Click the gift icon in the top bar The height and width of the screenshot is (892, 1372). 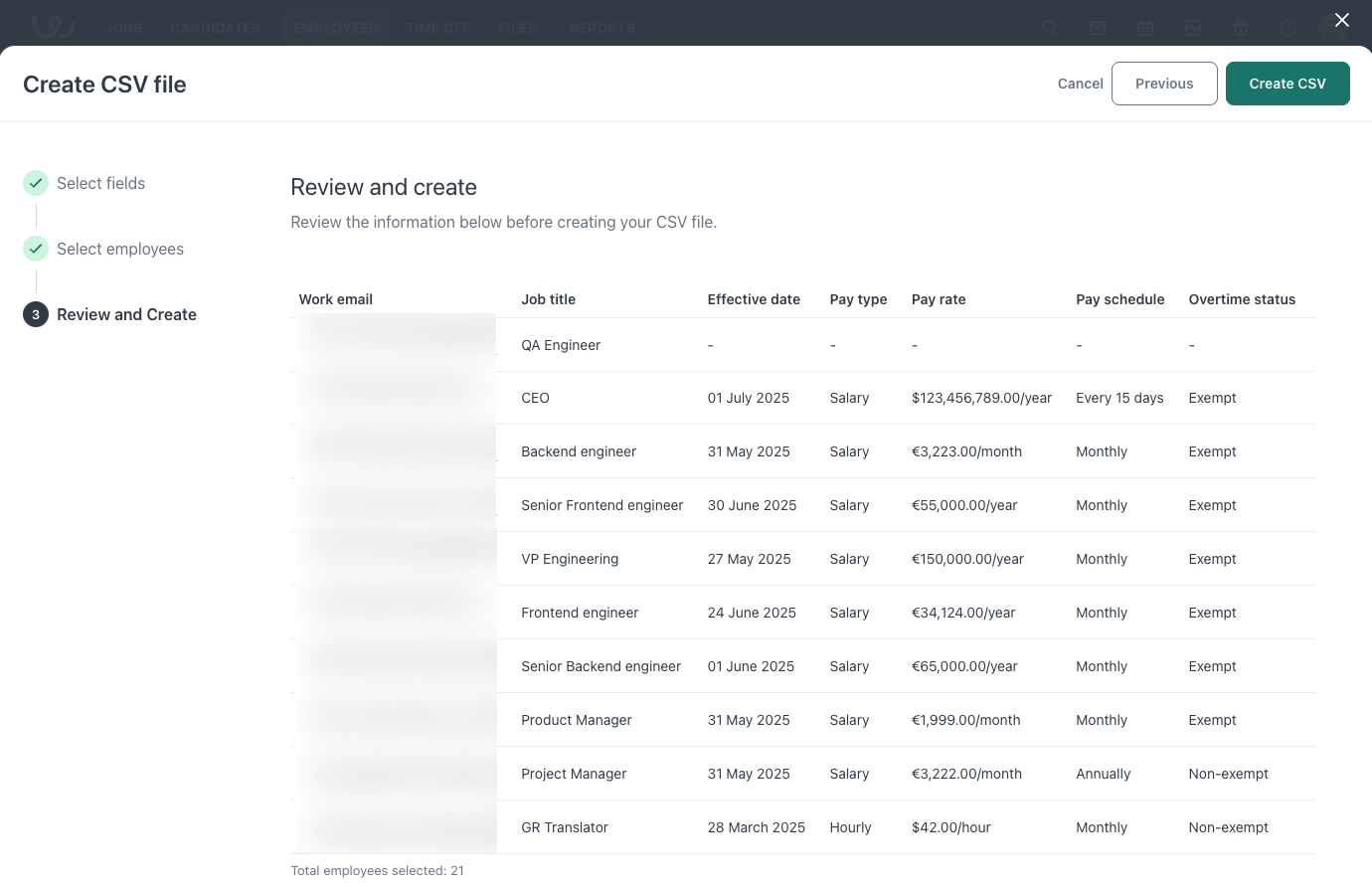(1240, 28)
